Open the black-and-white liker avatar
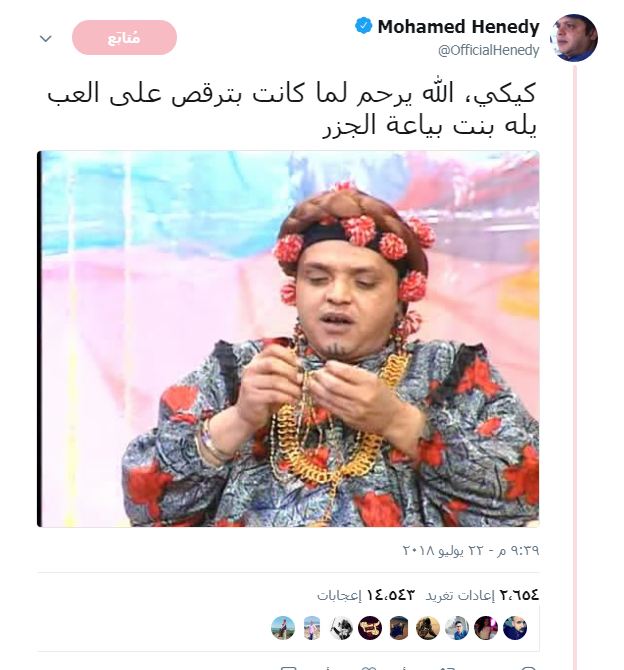The width and height of the screenshot is (624, 670). tap(341, 628)
